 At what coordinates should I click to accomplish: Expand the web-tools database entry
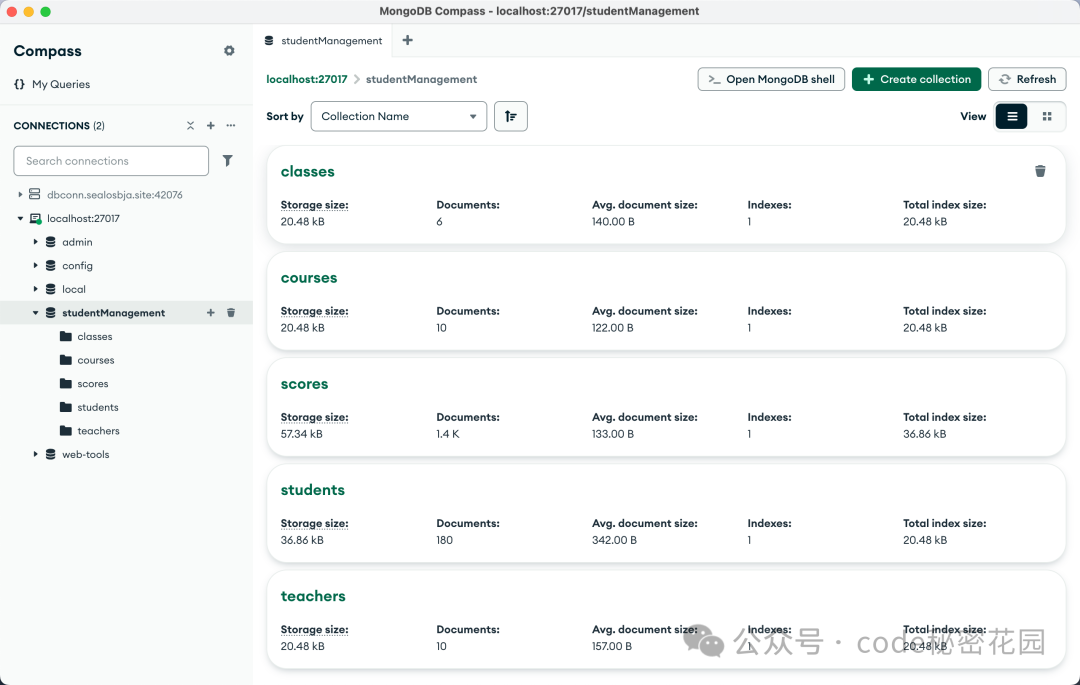coord(36,454)
